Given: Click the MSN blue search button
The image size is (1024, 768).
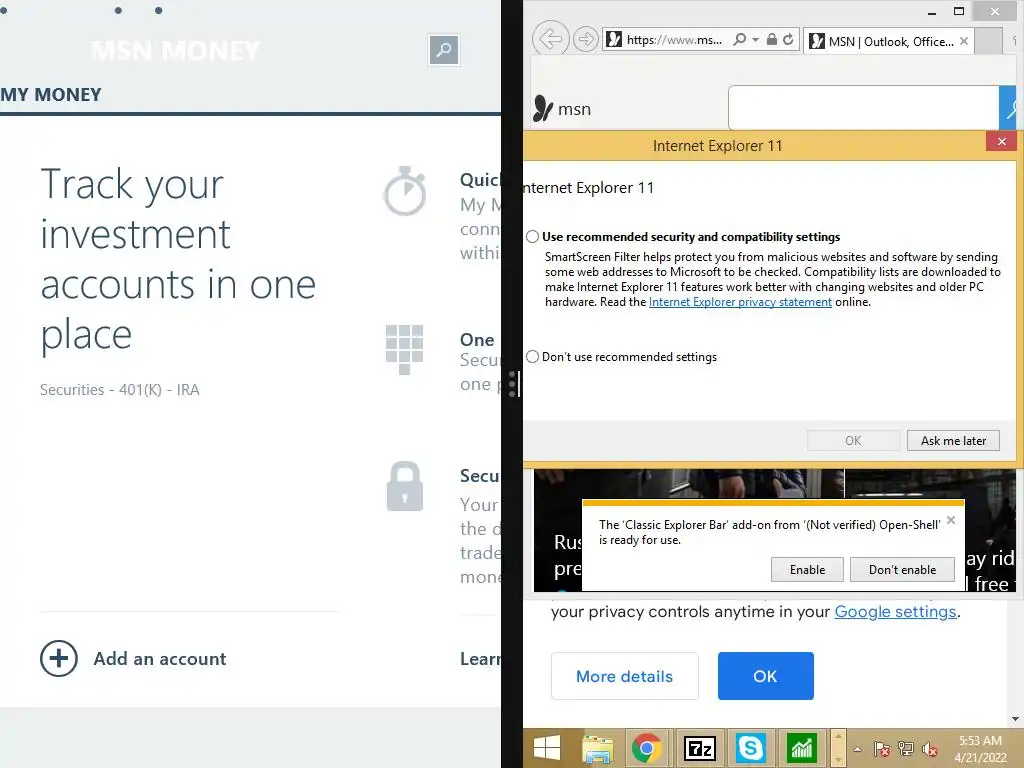Looking at the screenshot, I should pyautogui.click(x=1010, y=108).
